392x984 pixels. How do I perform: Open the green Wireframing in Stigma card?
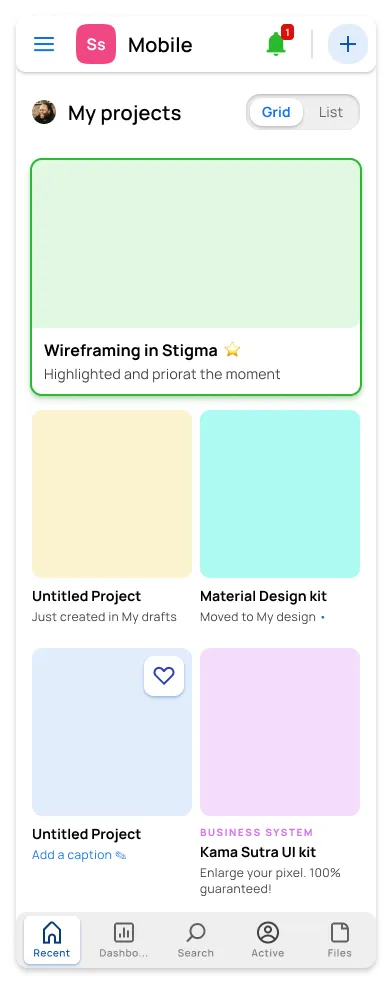[x=196, y=277]
